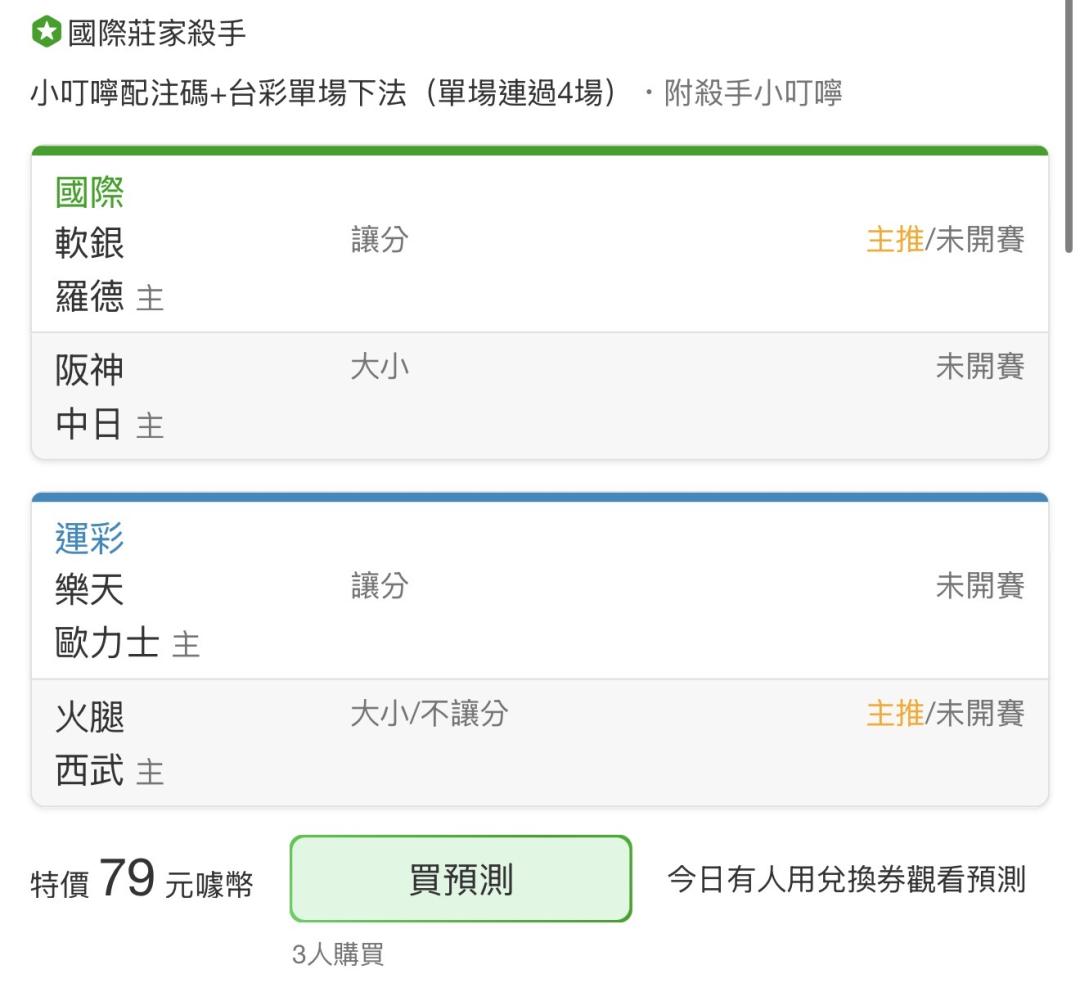Select the 附殺手小叮嚀 text
Image resolution: width=1080 pixels, height=983 pixels.
click(x=753, y=92)
